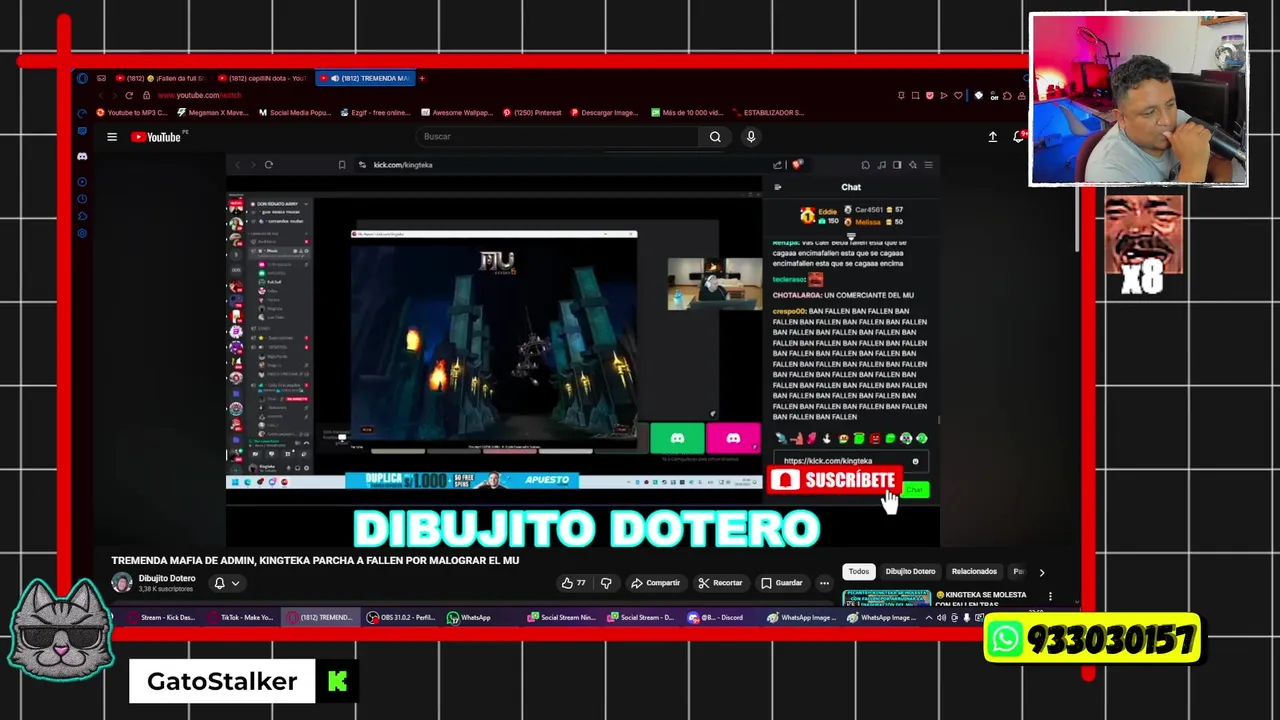Dislike the video with the thumbs down button

coord(606,583)
